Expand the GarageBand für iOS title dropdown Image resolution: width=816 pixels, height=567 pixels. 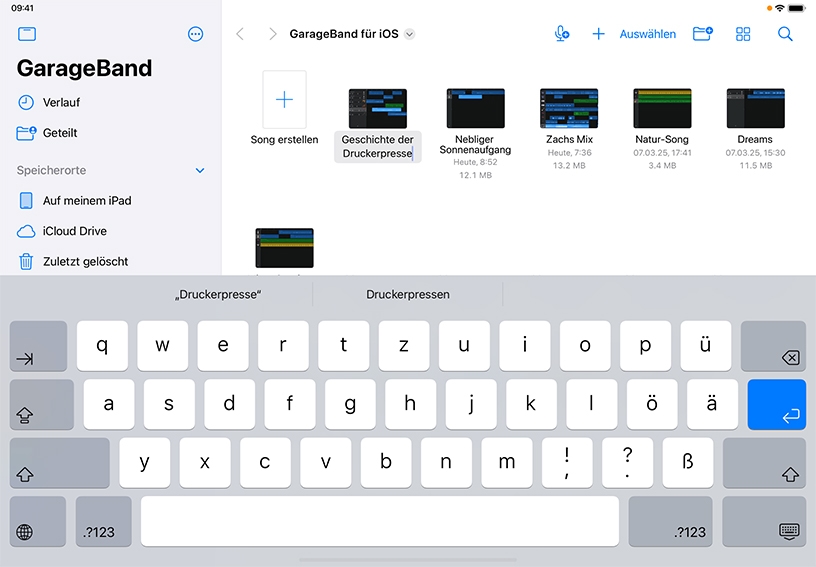point(410,34)
